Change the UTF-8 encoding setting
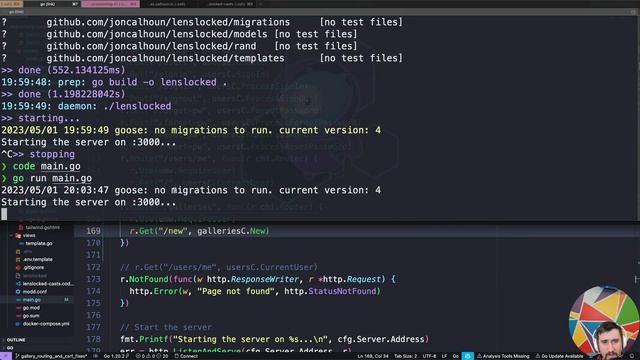Image resolution: width=640 pixels, height=360 pixels. (429, 356)
